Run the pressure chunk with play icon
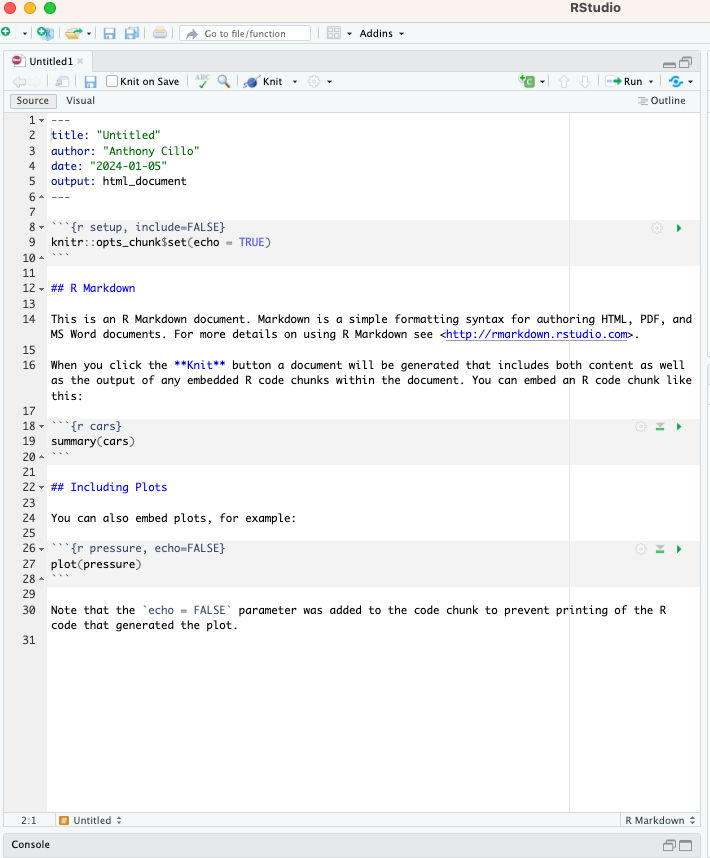Screen dimensions: 710x858 [x=679, y=549]
